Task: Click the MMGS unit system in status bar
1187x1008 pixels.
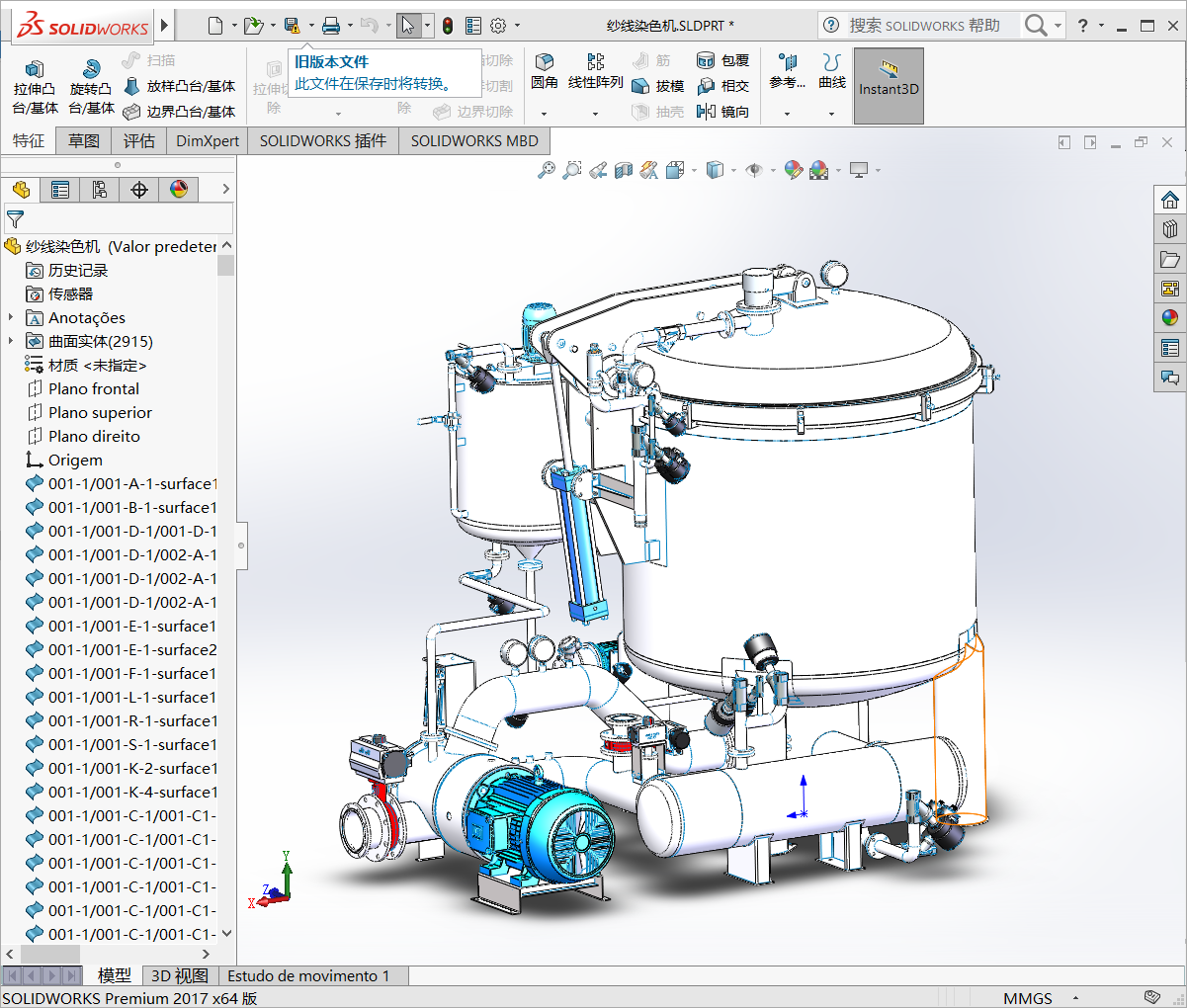Action: click(x=1028, y=998)
